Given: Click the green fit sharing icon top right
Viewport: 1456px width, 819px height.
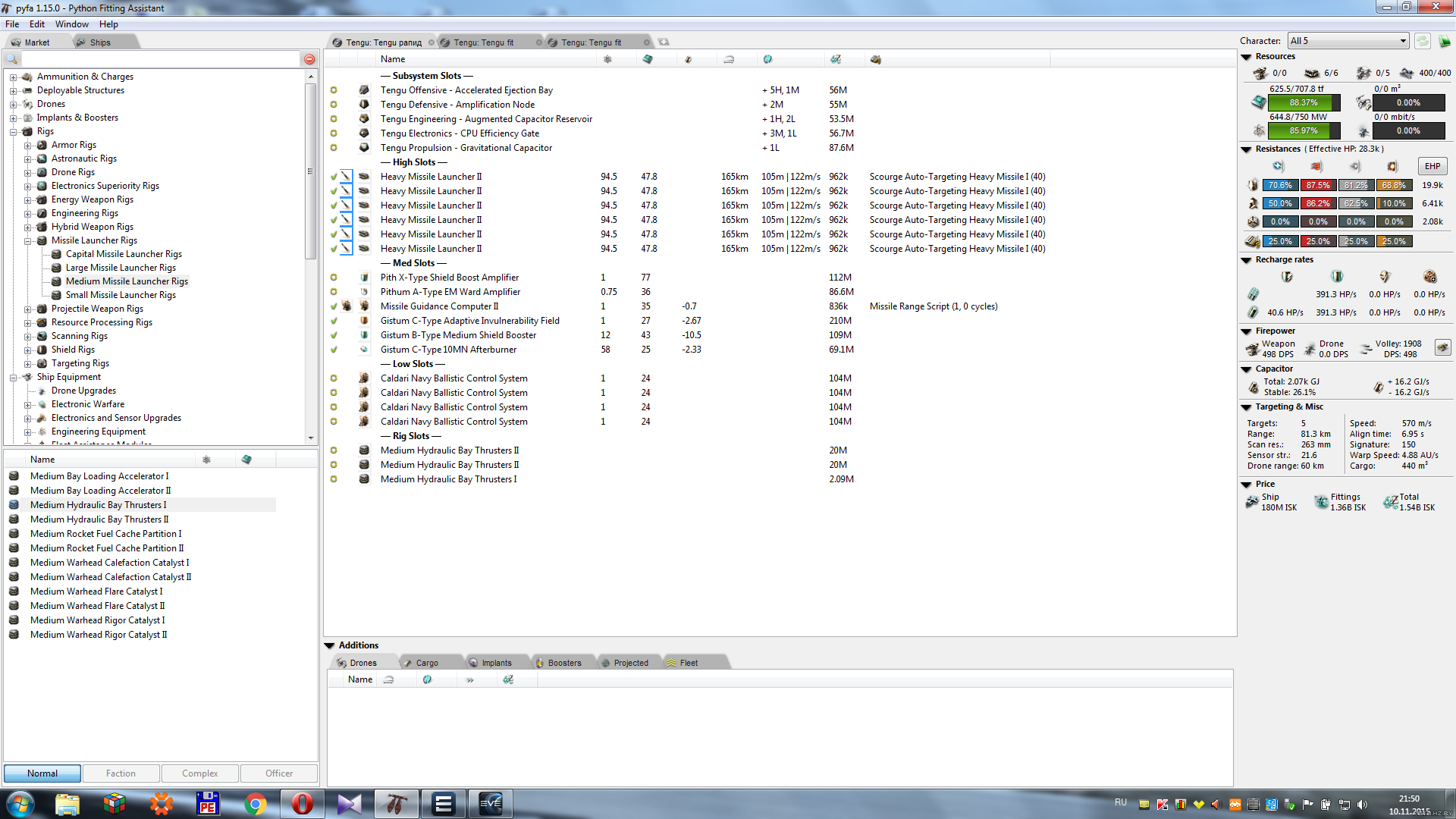Looking at the screenshot, I should 1444,41.
